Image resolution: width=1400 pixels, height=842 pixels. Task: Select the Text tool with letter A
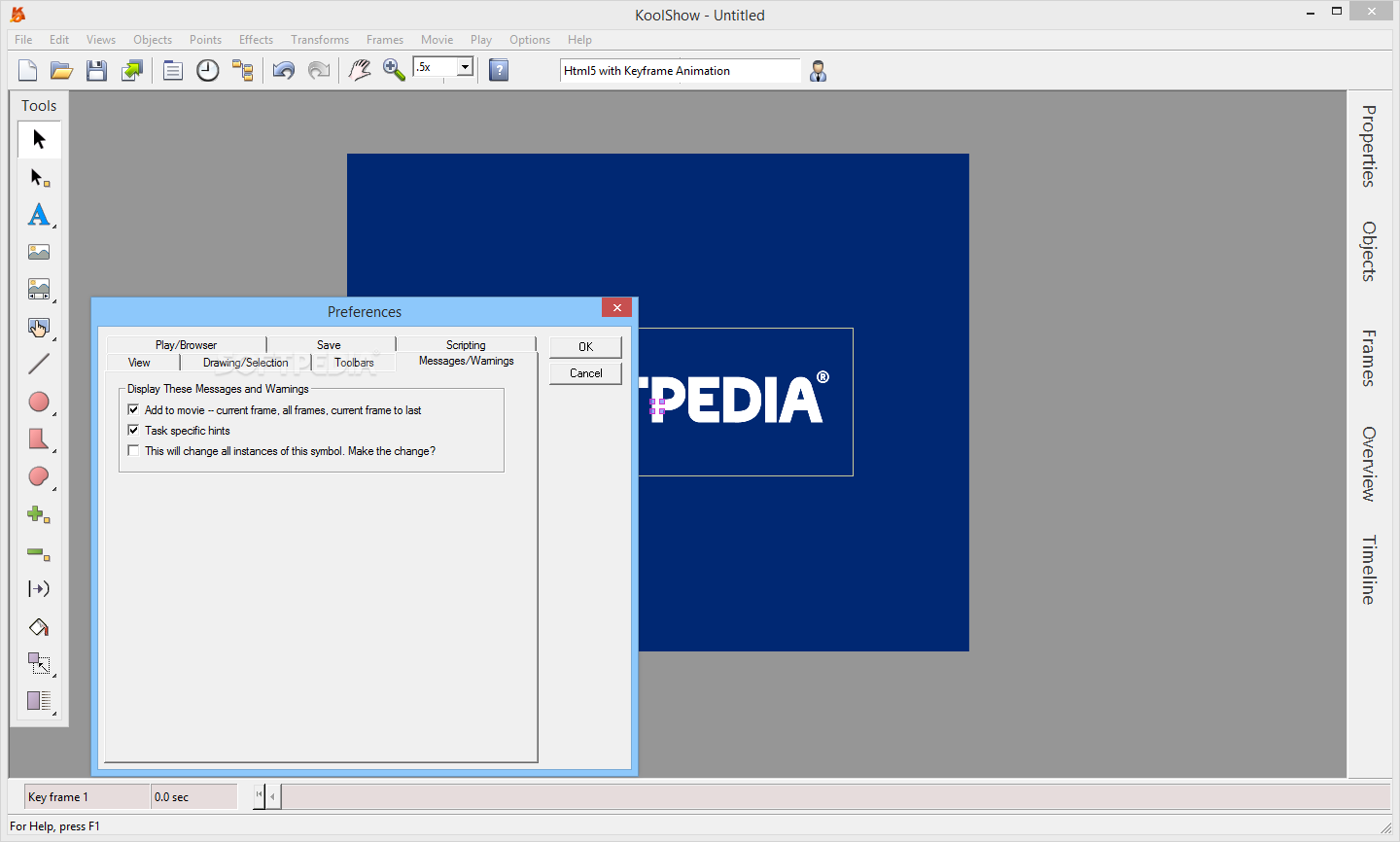pos(39,215)
